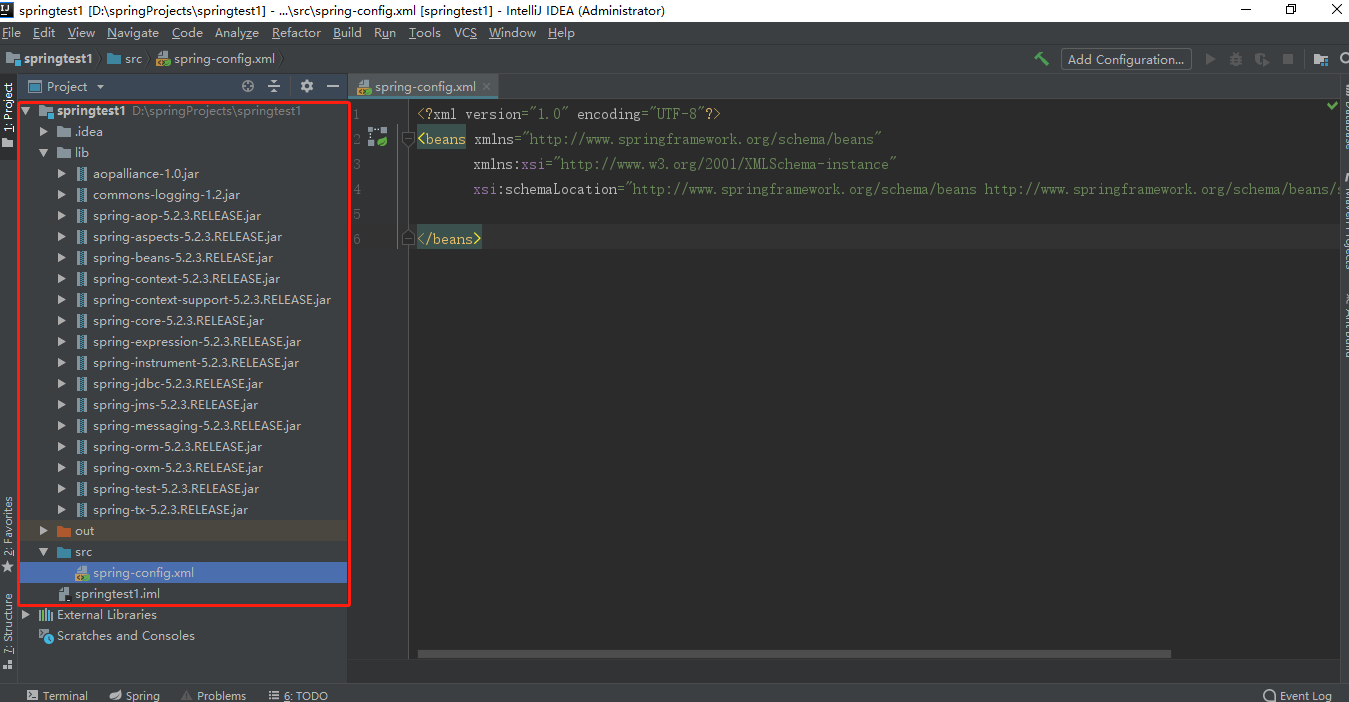The image size is (1349, 702).
Task: Click the editor horizontal scrollbar
Action: [x=794, y=654]
